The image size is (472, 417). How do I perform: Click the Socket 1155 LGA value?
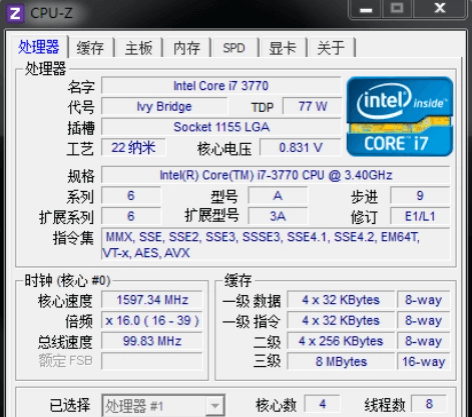pos(221,127)
